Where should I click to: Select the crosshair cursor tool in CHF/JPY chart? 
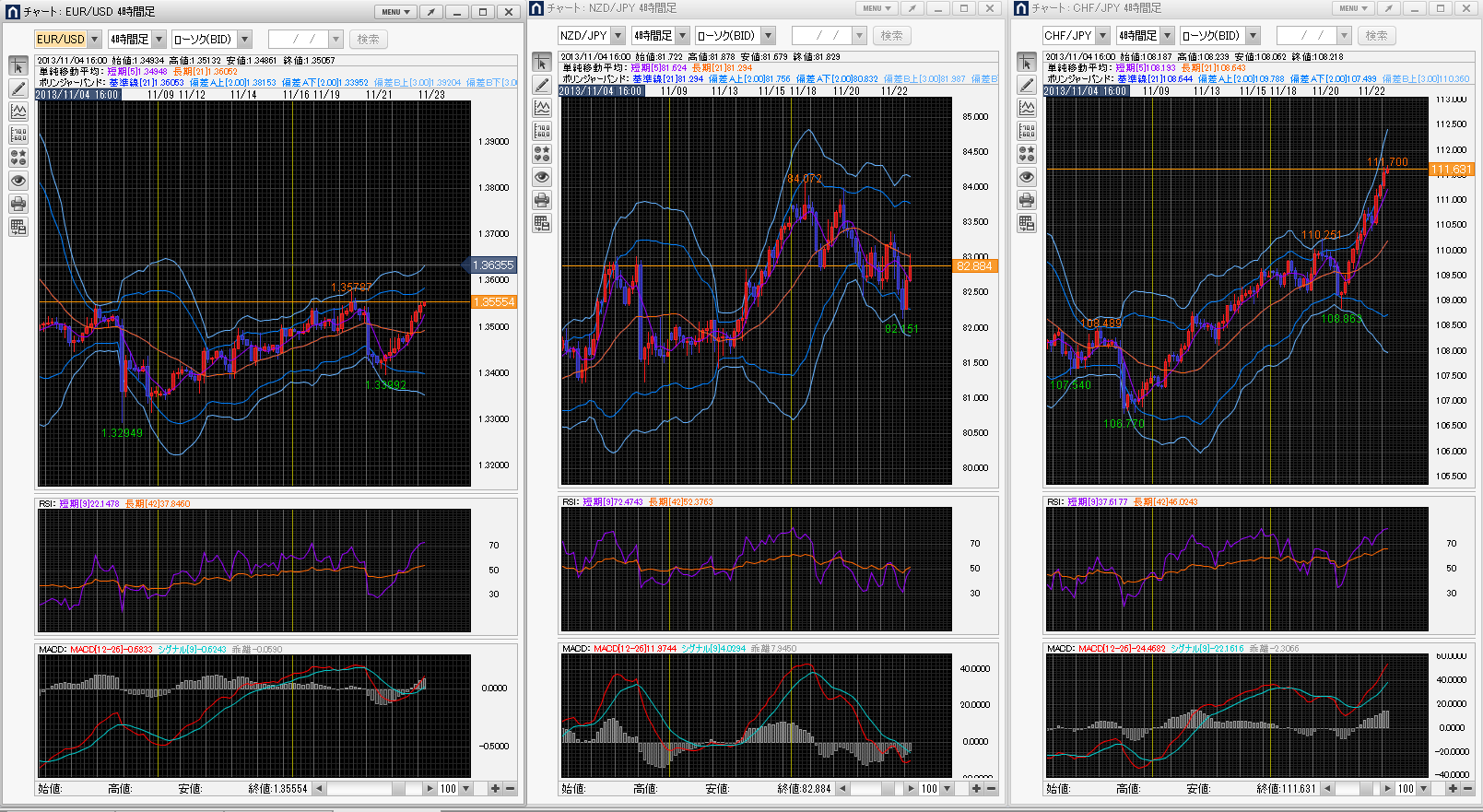1027,62
